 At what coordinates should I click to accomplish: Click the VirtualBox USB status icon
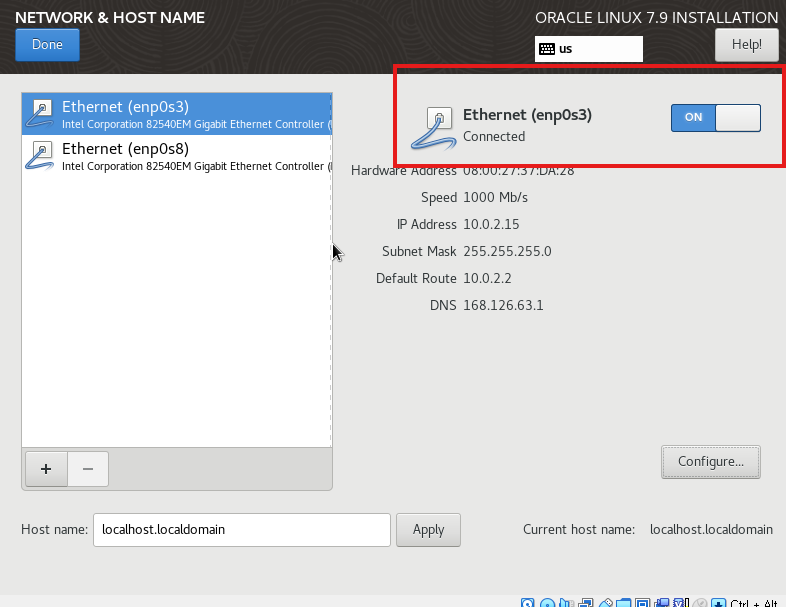[x=606, y=603]
